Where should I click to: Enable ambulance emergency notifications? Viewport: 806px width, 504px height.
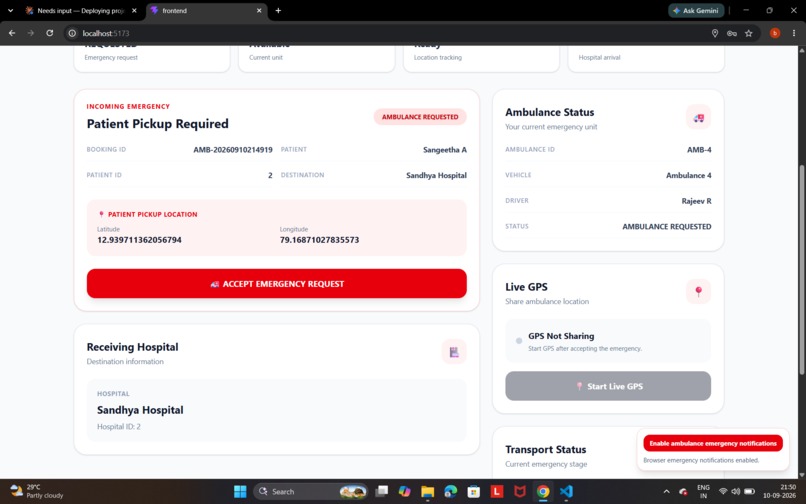713,443
